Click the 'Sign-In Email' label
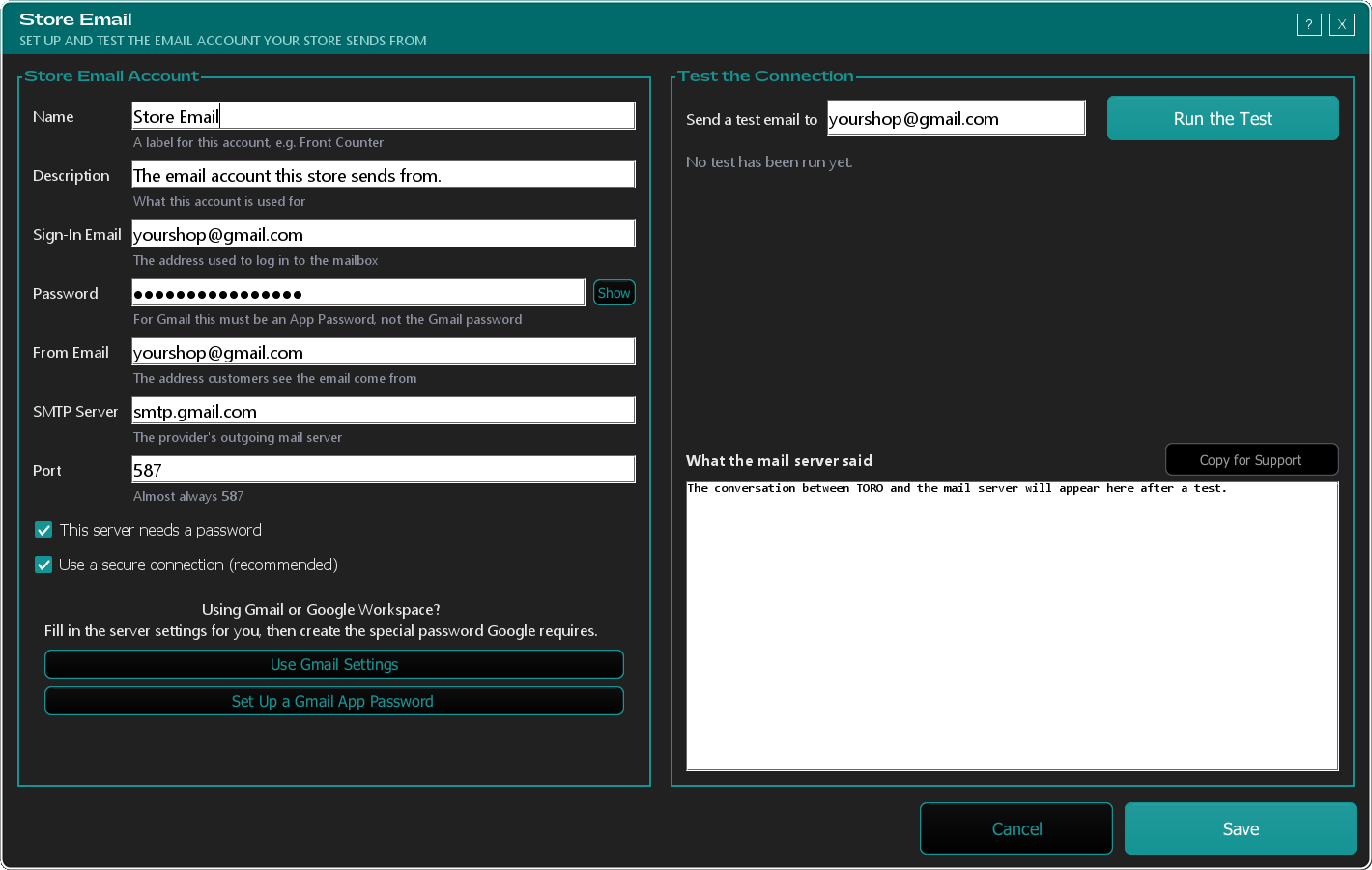The height and width of the screenshot is (870, 1372). pyautogui.click(x=77, y=234)
